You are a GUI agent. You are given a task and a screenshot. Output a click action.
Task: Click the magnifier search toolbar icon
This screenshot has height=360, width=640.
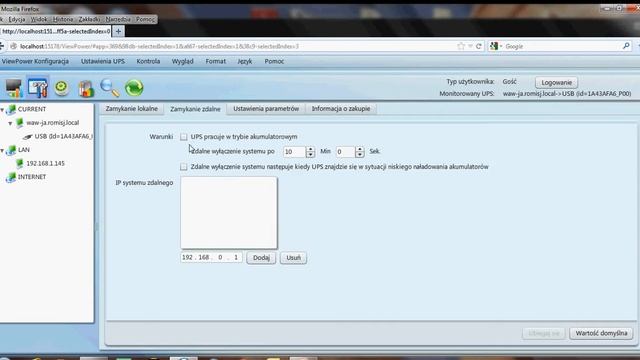click(109, 88)
